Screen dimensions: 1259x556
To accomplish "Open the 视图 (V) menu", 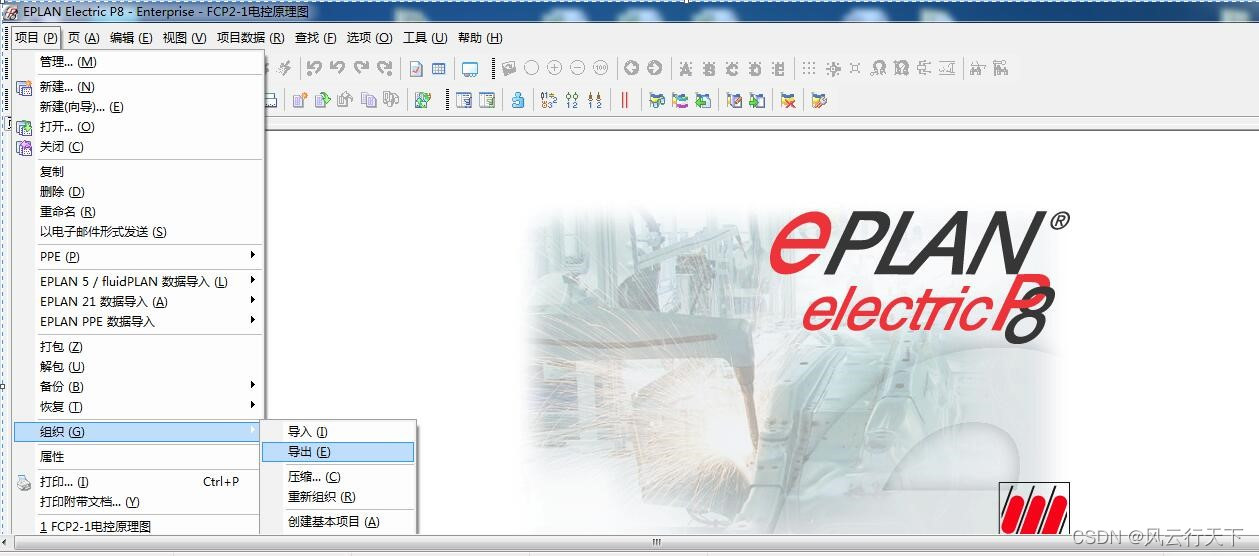I will click(x=184, y=38).
